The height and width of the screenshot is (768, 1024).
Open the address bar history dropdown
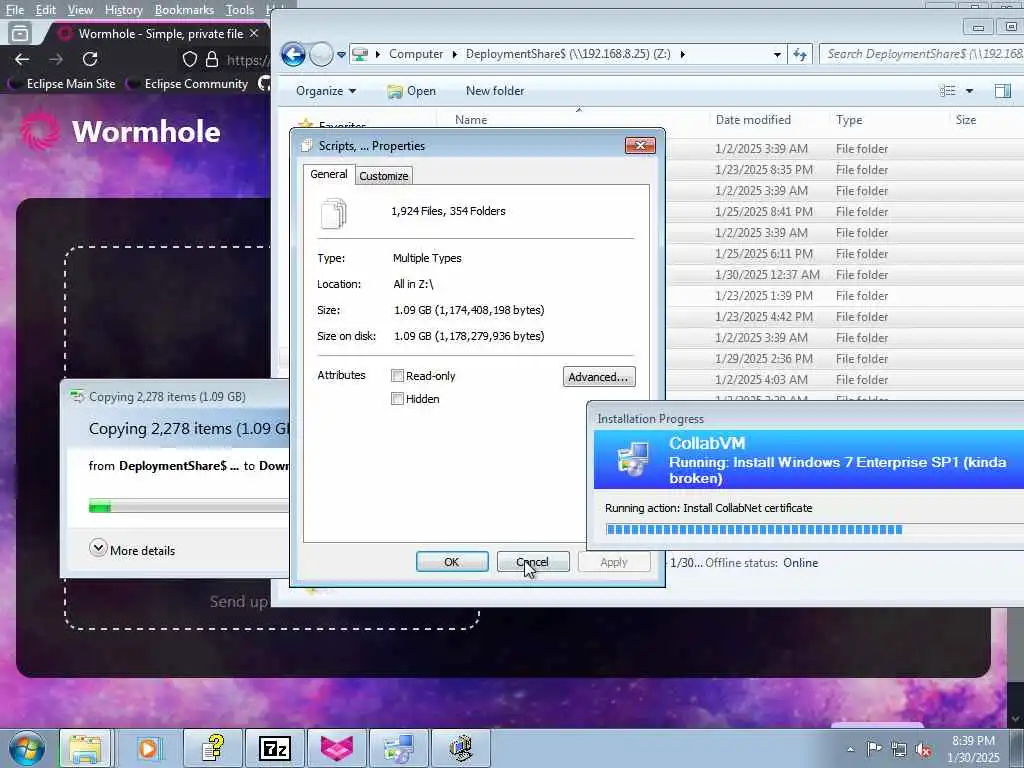(x=777, y=55)
